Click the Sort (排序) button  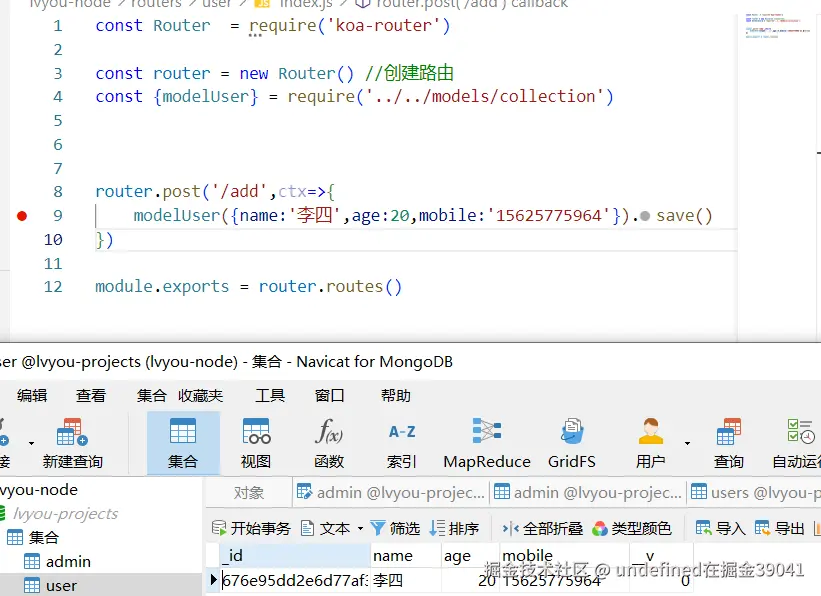454,528
